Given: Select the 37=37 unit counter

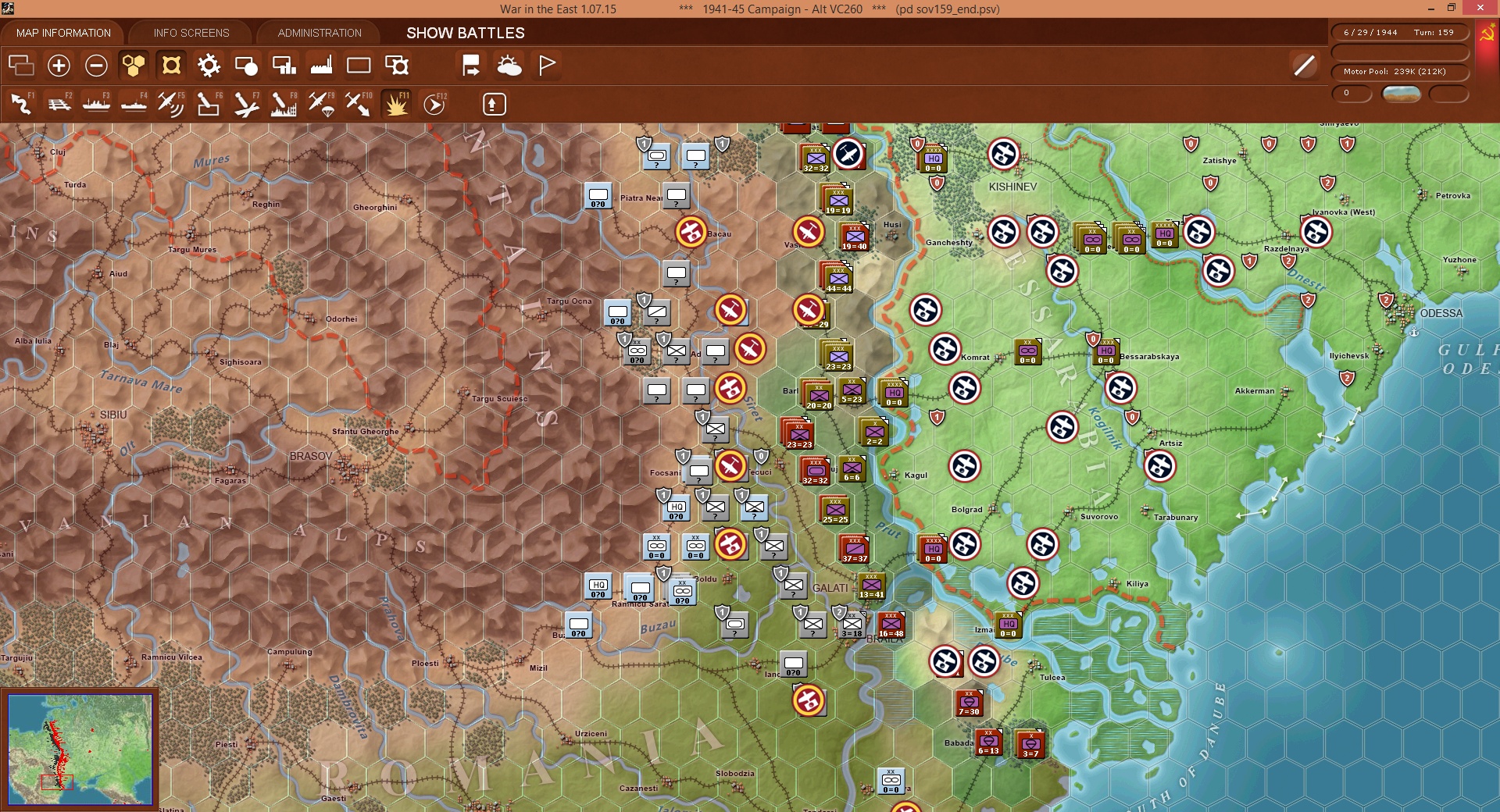Looking at the screenshot, I should (854, 549).
